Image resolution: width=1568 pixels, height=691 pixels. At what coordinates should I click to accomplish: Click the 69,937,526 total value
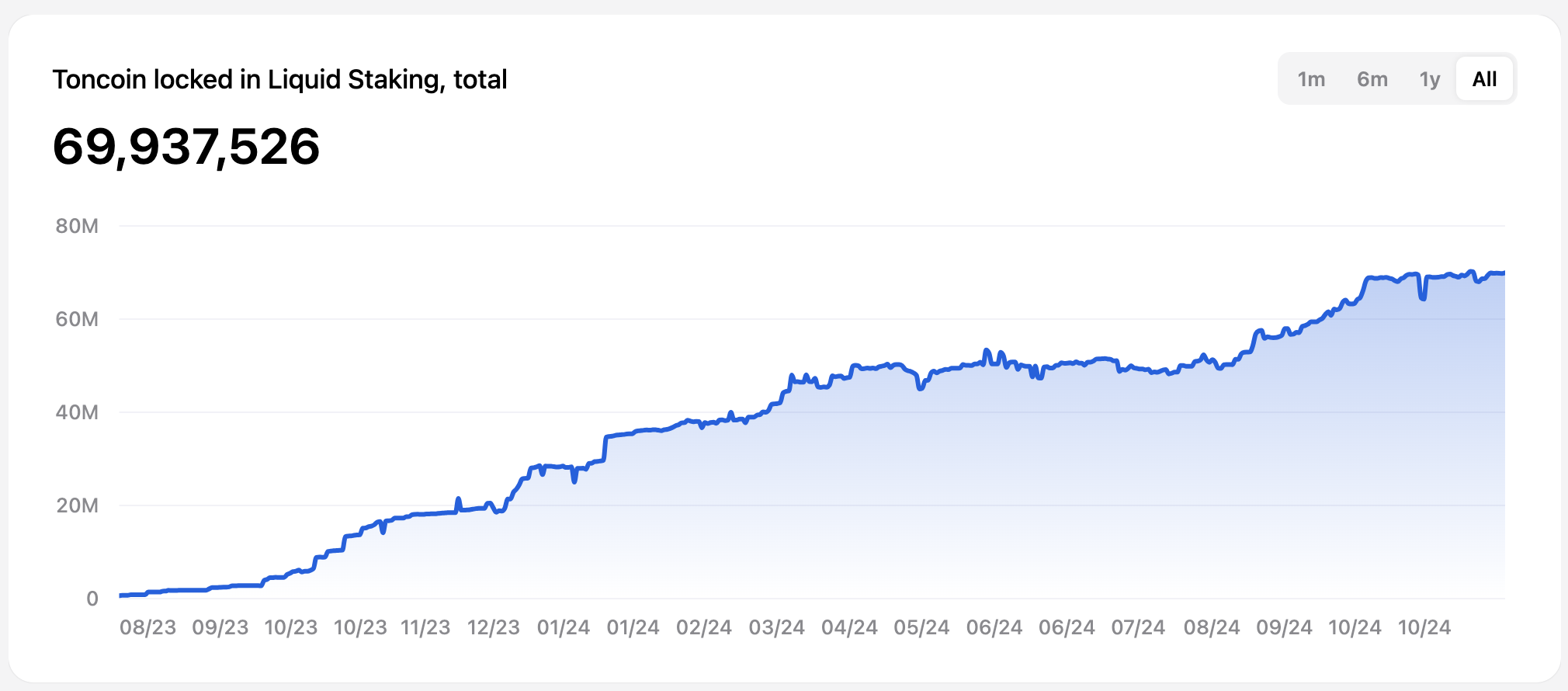(x=186, y=147)
